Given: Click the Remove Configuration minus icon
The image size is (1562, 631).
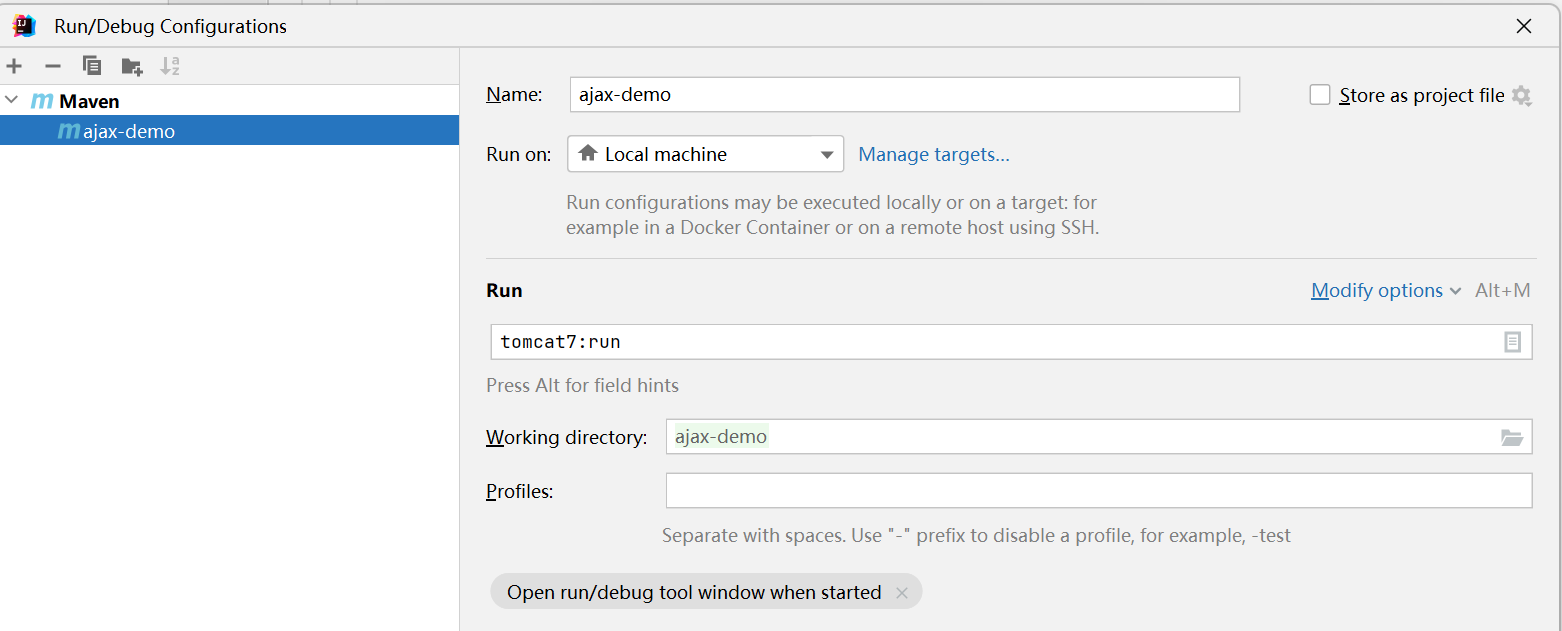Looking at the screenshot, I should [x=53, y=66].
